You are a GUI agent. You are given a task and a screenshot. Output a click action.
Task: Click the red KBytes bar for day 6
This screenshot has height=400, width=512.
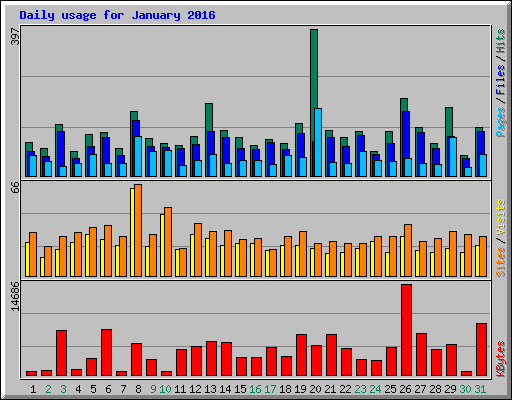point(106,352)
